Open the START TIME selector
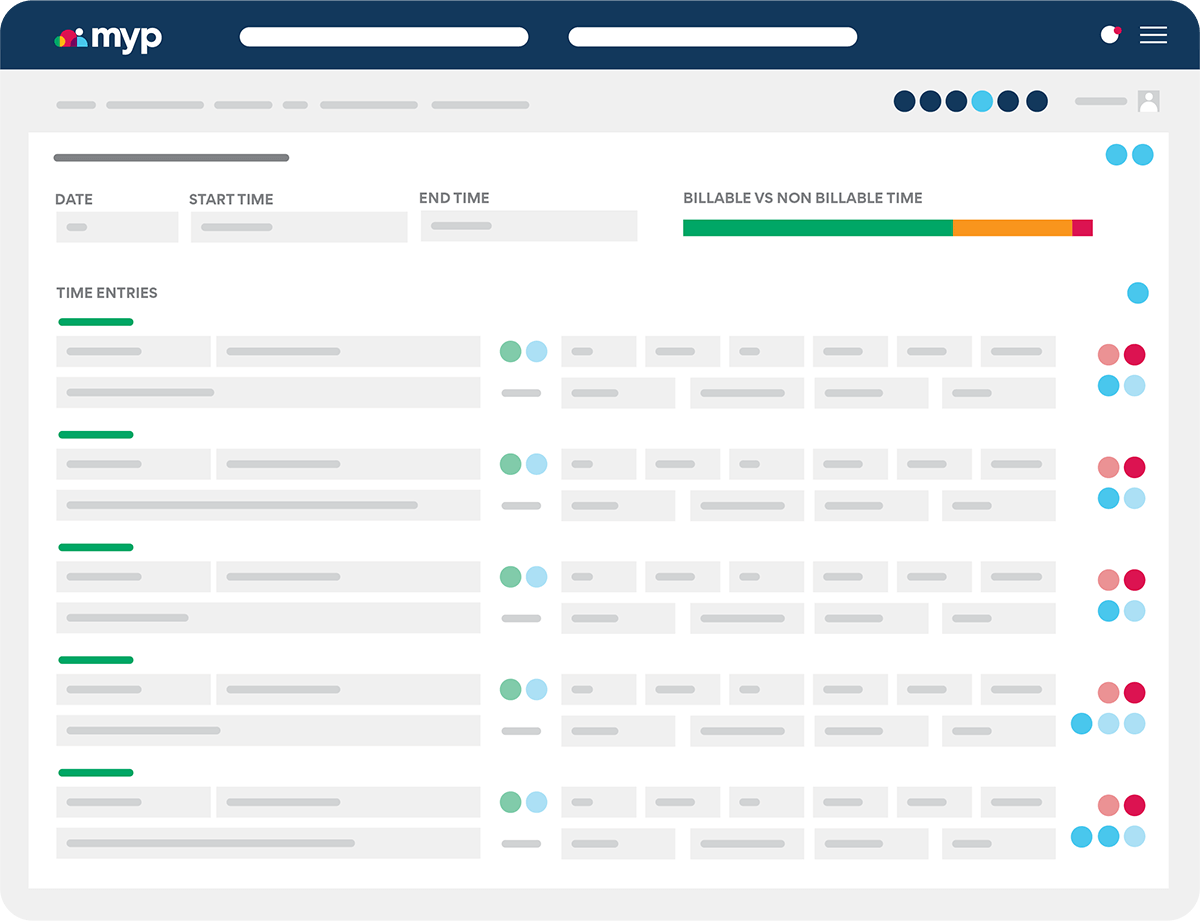1200x921 pixels. point(298,227)
